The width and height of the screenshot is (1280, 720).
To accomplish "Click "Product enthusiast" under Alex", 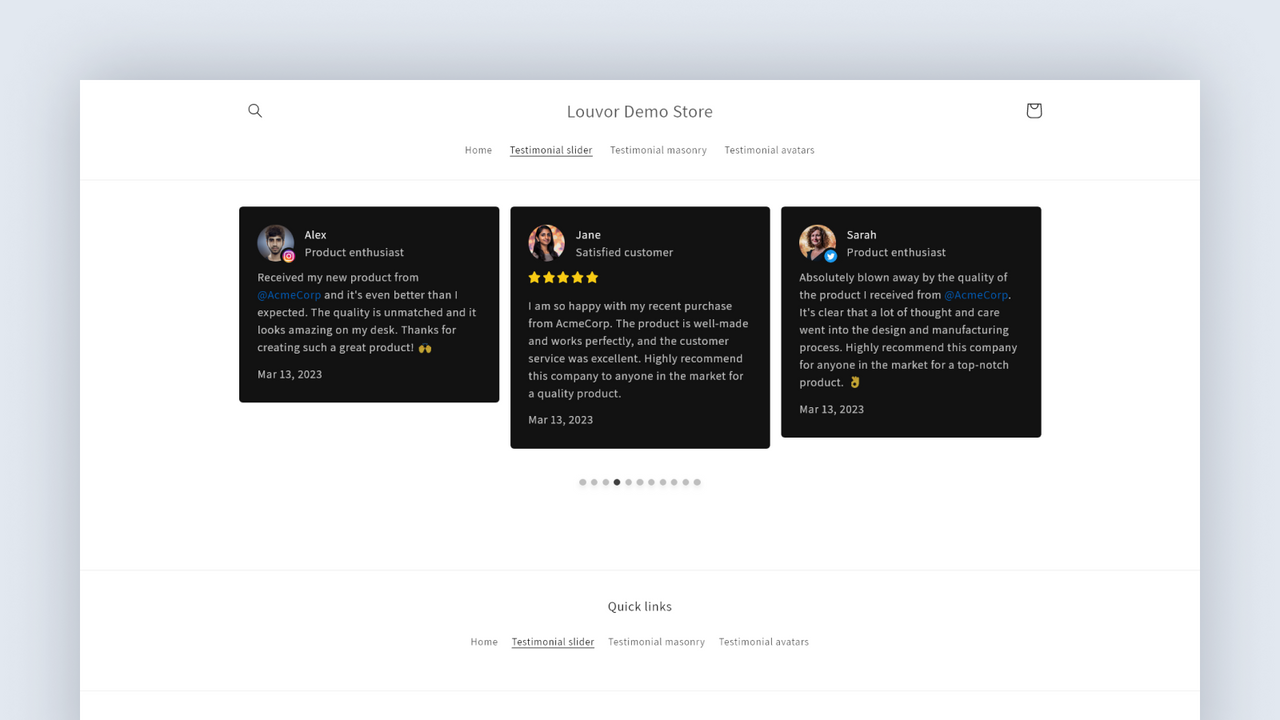I will 354,253.
